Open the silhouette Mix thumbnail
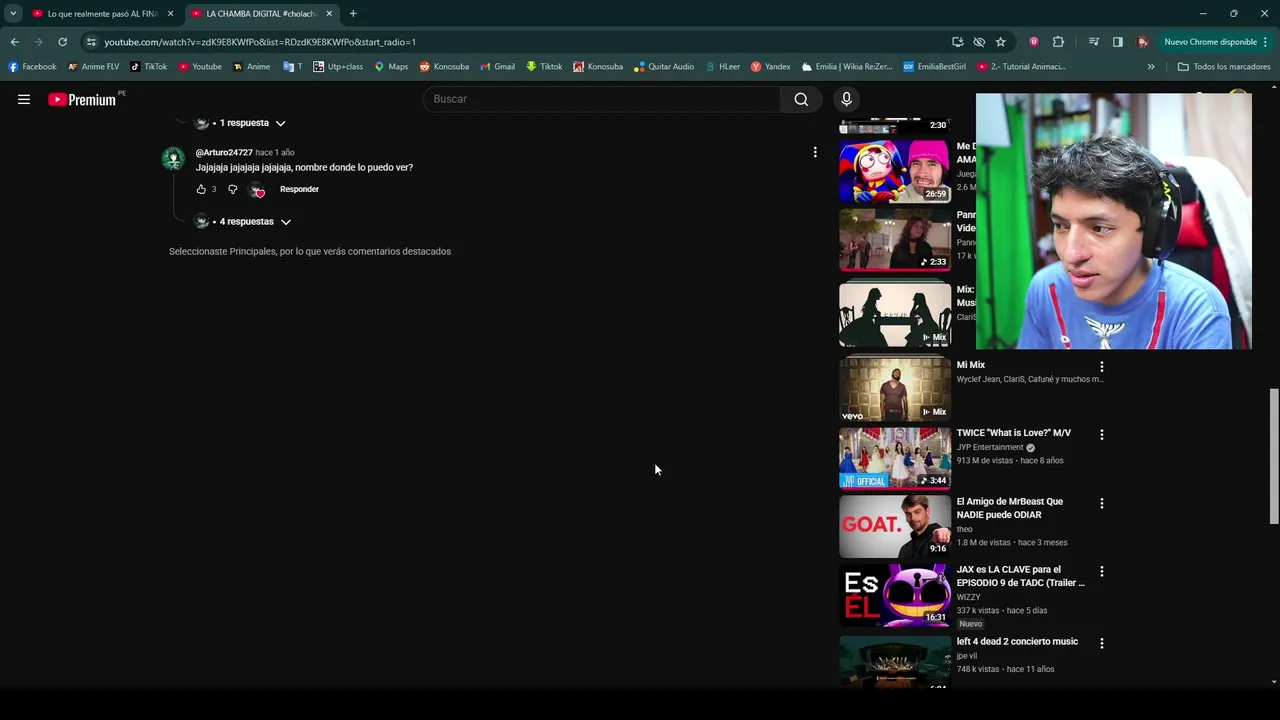The height and width of the screenshot is (720, 1280). point(894,314)
